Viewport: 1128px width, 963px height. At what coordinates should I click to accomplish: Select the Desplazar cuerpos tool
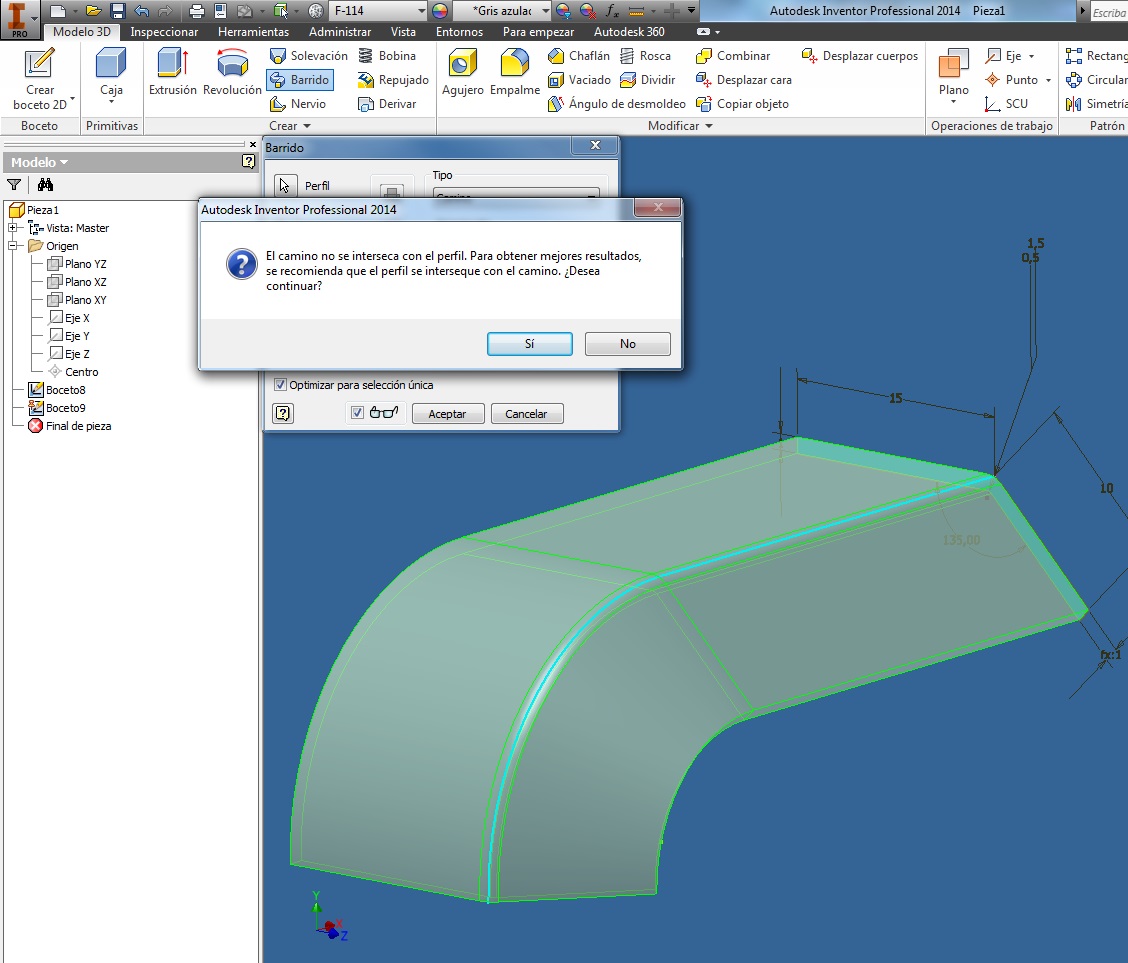pyautogui.click(x=860, y=55)
